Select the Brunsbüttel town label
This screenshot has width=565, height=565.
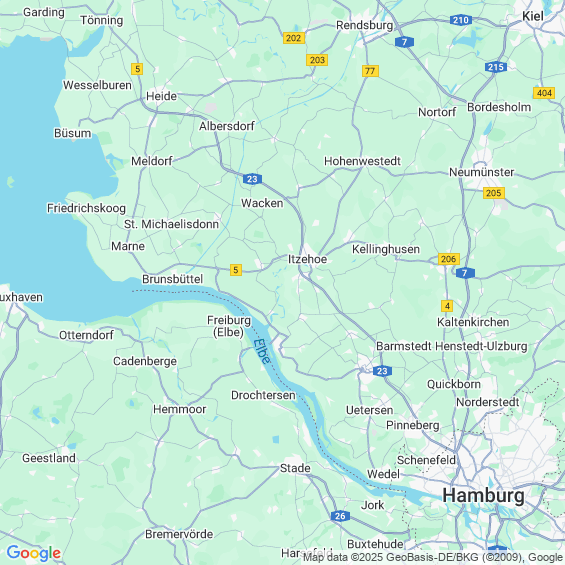pyautogui.click(x=173, y=279)
